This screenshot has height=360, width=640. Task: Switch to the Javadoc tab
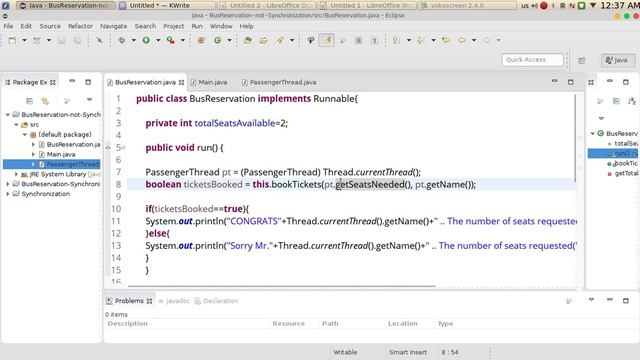point(174,301)
